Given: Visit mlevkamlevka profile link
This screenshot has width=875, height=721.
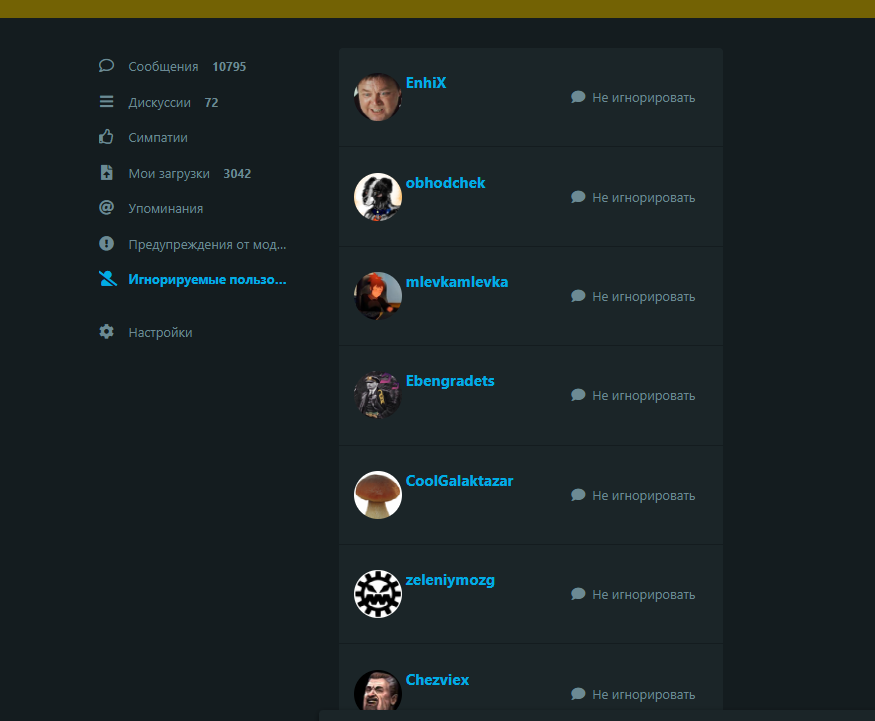Looking at the screenshot, I should [x=456, y=282].
